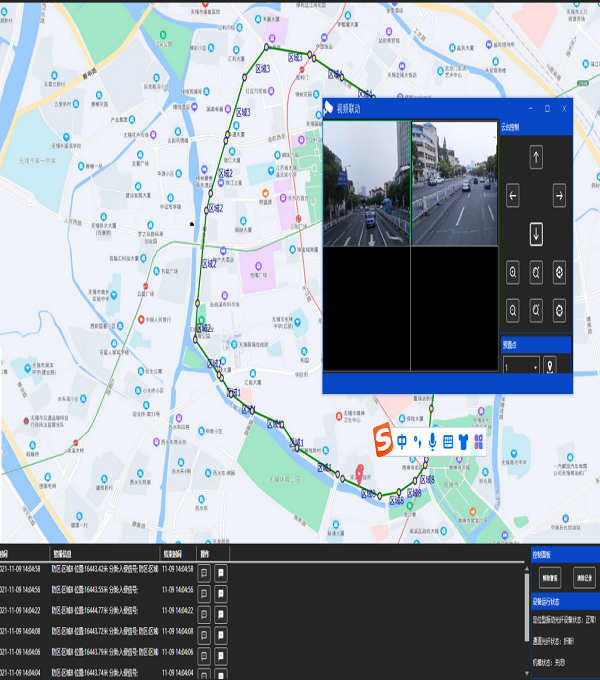Click filled flag icon for 14:04:06 alarm row
The height and width of the screenshot is (680, 600).
tap(221, 656)
